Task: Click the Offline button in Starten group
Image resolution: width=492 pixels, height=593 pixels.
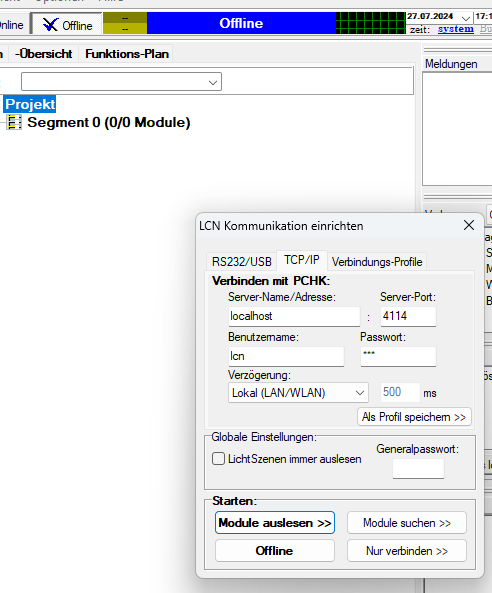Action: tap(275, 551)
